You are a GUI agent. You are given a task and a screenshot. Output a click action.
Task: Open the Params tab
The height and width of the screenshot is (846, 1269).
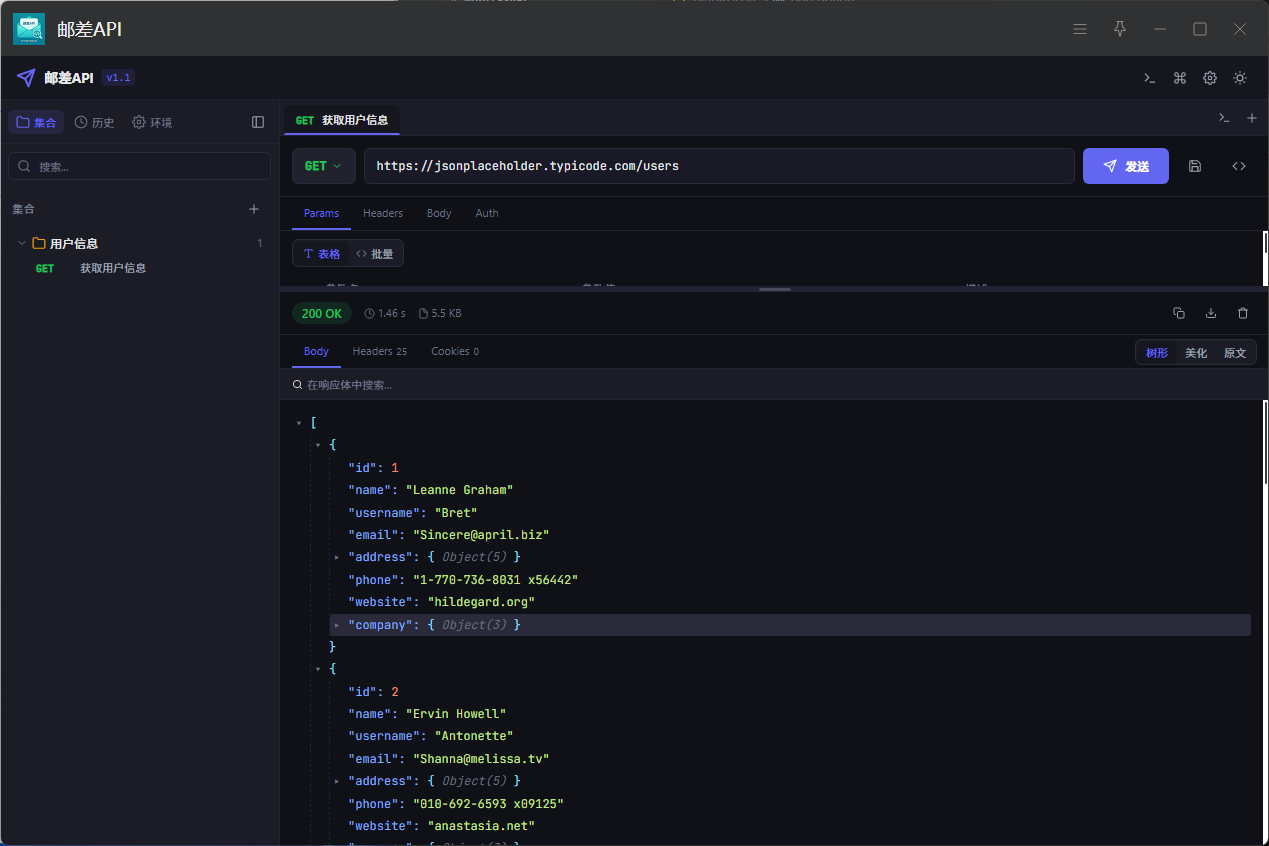[321, 213]
